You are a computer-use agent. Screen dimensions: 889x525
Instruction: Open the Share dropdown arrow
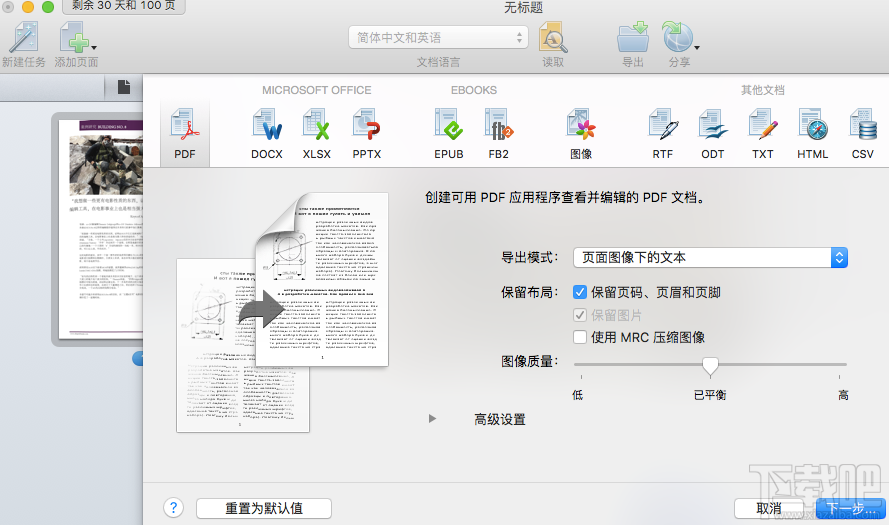click(697, 48)
